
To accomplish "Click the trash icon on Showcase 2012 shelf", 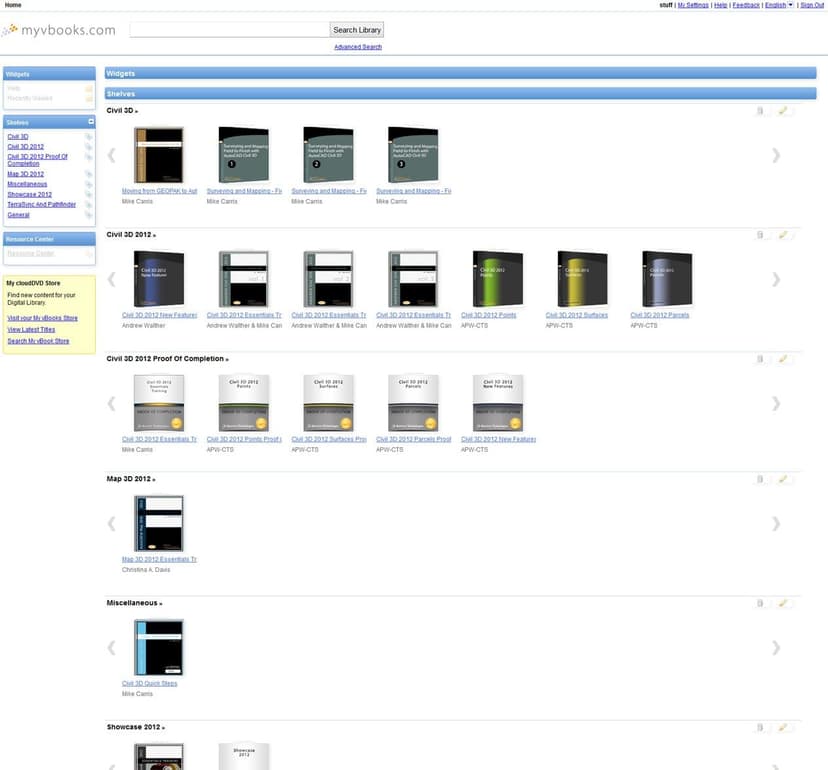I will click(760, 727).
